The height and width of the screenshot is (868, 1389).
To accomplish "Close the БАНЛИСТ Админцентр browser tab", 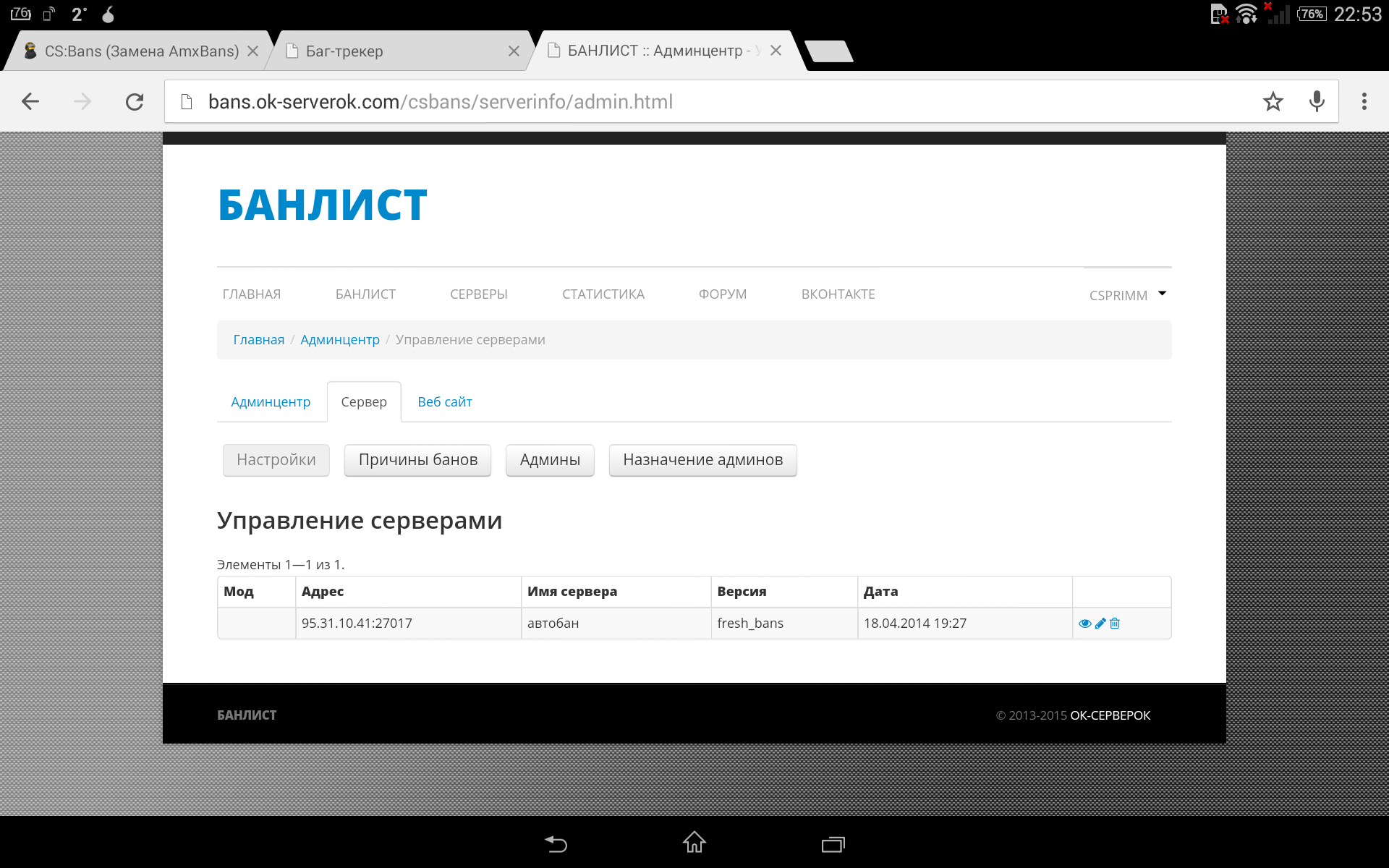I will click(776, 51).
